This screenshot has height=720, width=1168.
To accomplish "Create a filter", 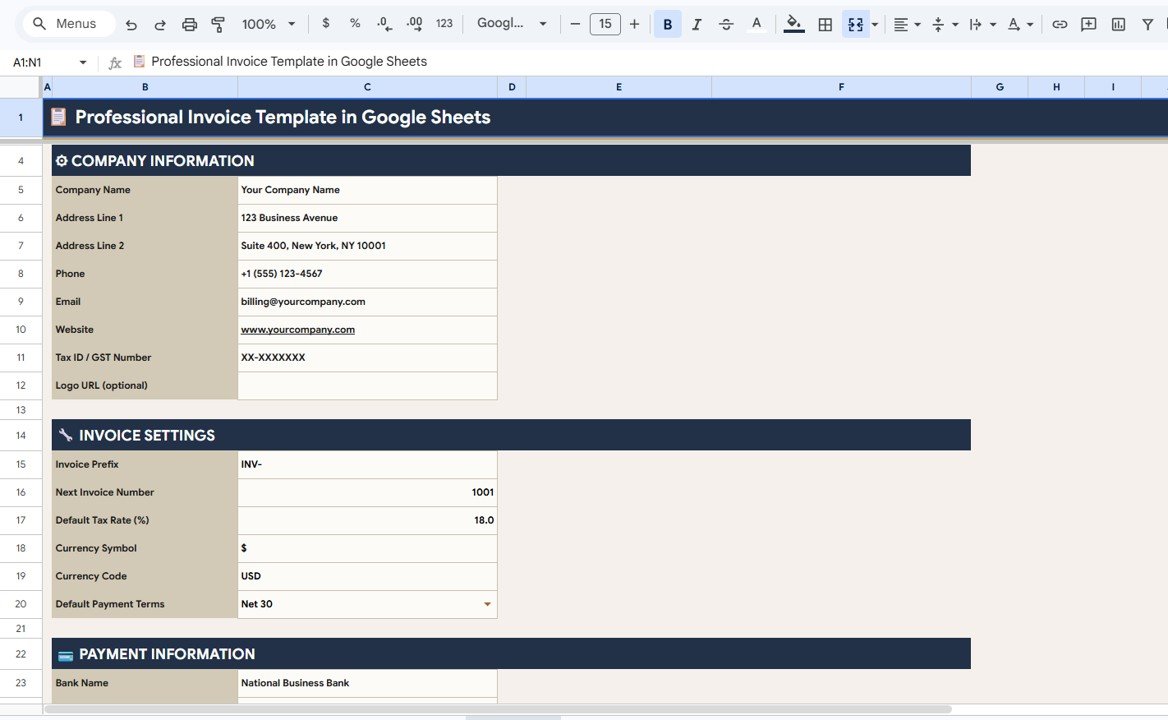I will point(1148,23).
